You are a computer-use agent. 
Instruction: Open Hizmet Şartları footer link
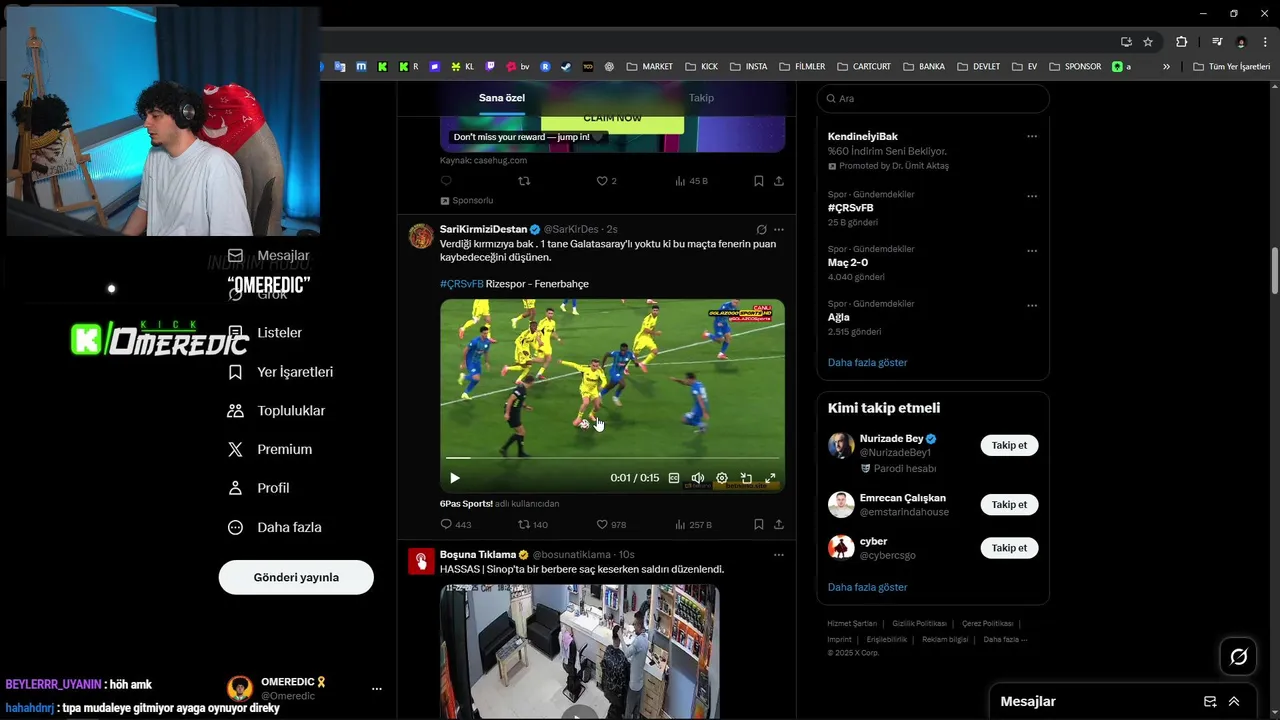tap(852, 624)
